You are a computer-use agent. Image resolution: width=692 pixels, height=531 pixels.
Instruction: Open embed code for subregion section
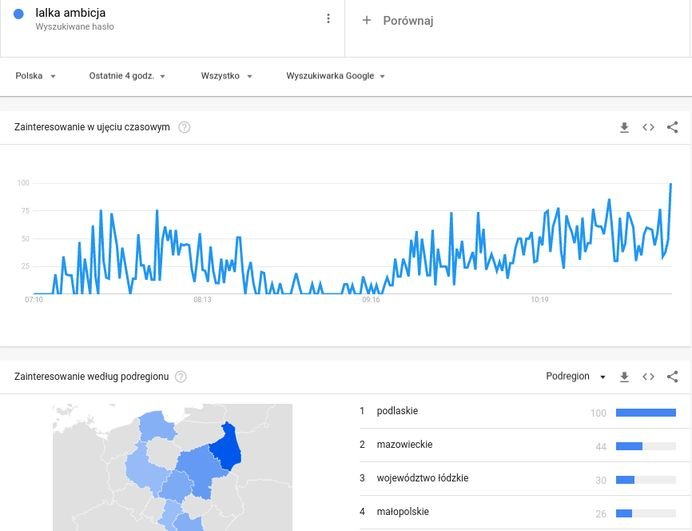648,377
